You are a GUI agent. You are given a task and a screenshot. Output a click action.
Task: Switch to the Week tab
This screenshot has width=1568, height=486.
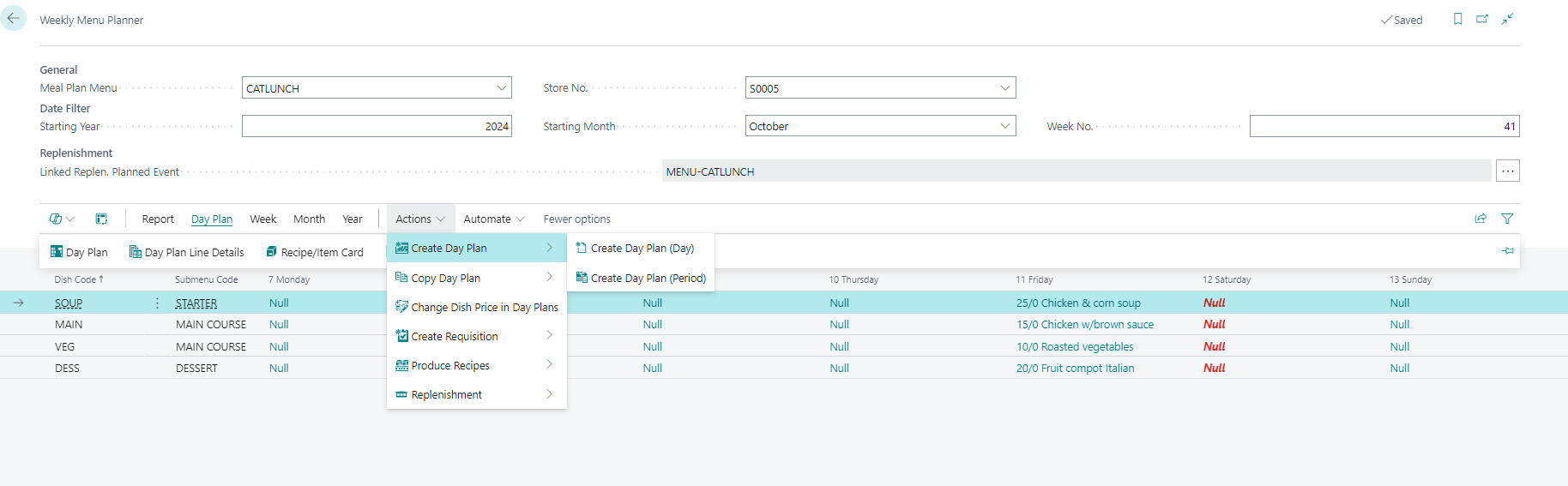262,219
